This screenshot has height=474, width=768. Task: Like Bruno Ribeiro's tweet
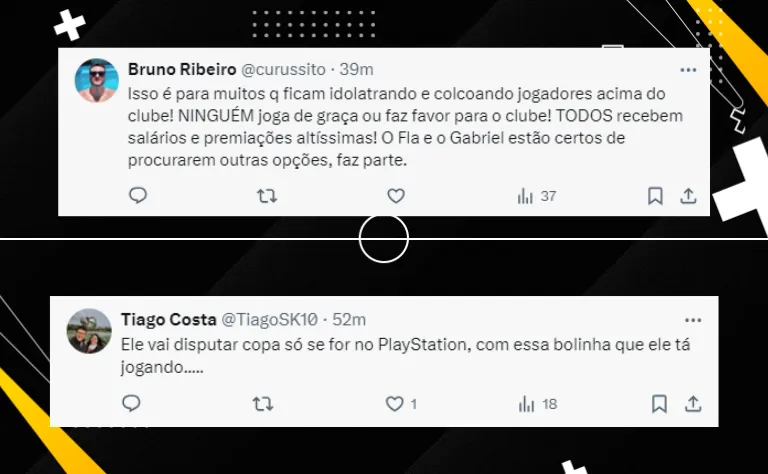pos(396,196)
